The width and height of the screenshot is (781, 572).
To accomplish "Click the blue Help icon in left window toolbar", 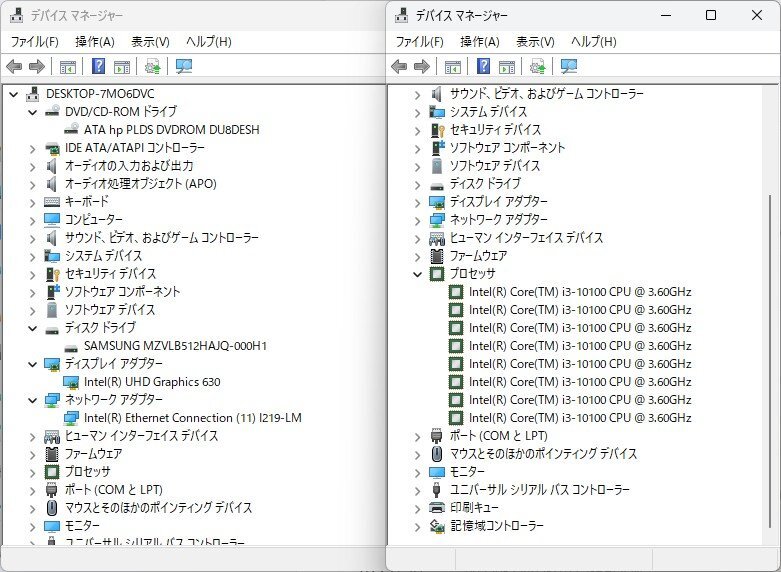I will pyautogui.click(x=99, y=66).
